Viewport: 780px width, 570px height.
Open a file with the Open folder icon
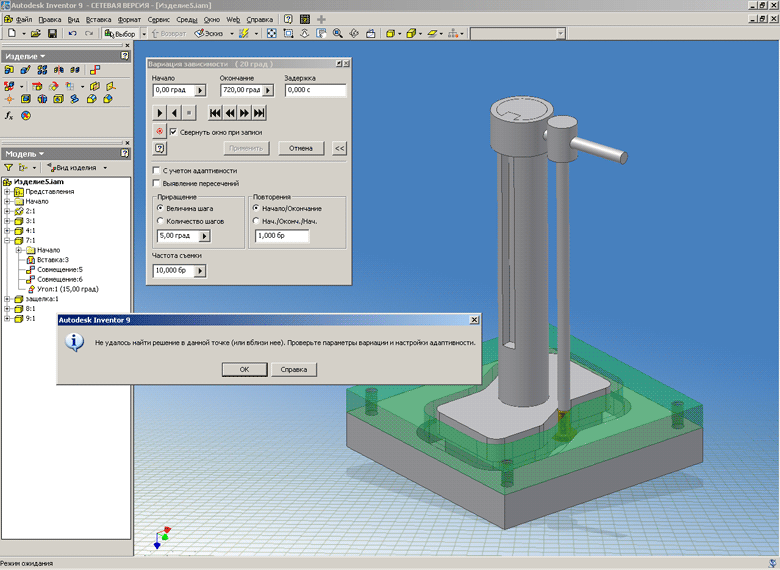click(x=35, y=33)
